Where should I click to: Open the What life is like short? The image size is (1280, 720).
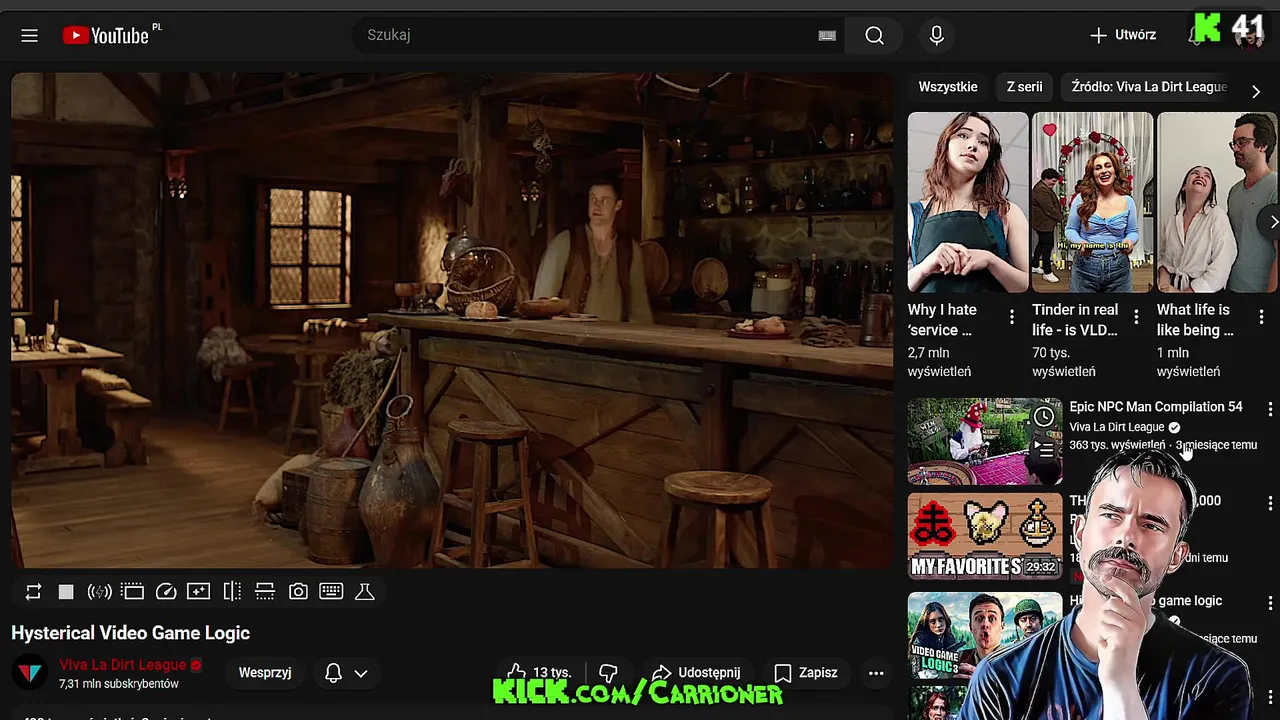point(1217,202)
